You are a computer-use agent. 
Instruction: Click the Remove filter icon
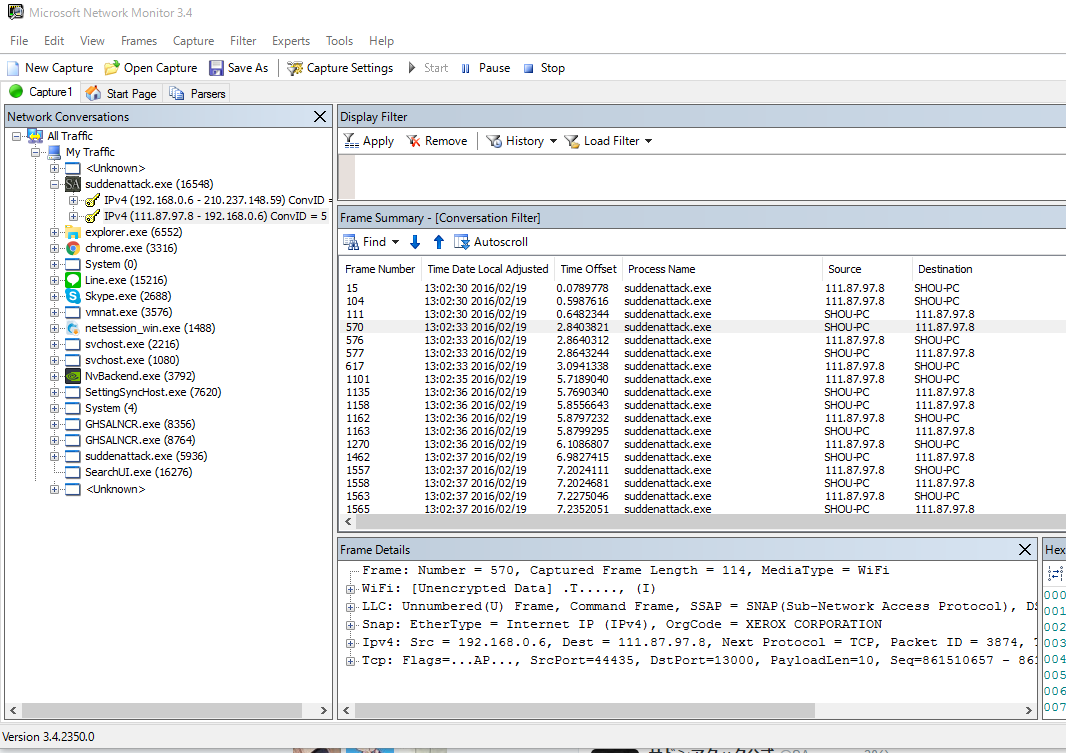click(413, 141)
